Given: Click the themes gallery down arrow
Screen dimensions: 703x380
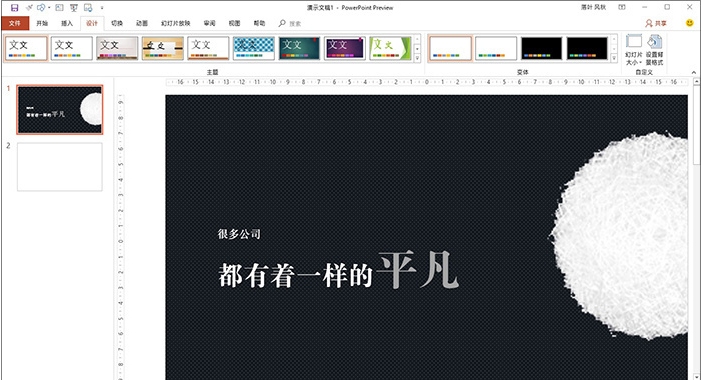Looking at the screenshot, I should click(x=417, y=49).
